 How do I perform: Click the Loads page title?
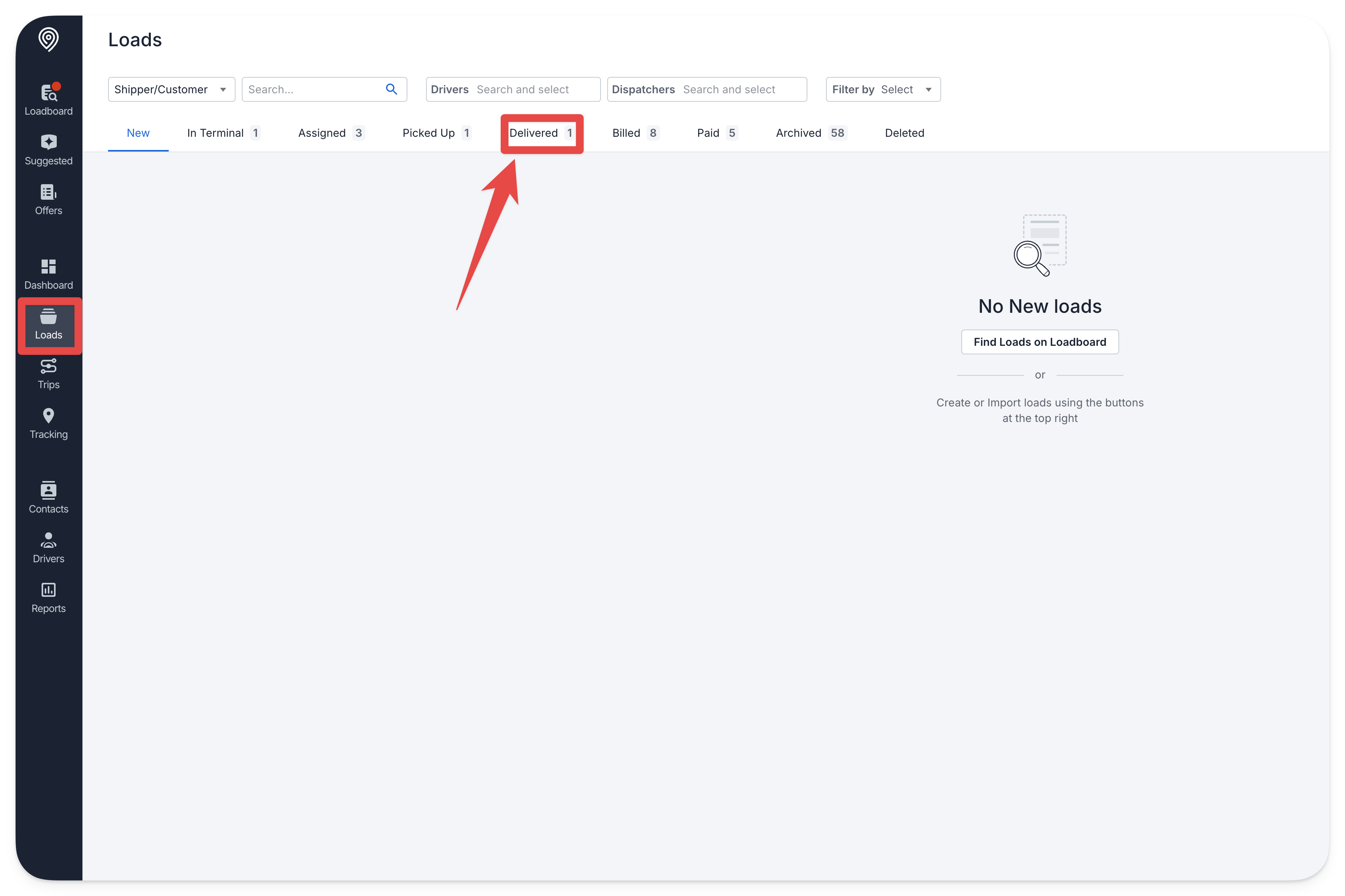click(x=135, y=39)
